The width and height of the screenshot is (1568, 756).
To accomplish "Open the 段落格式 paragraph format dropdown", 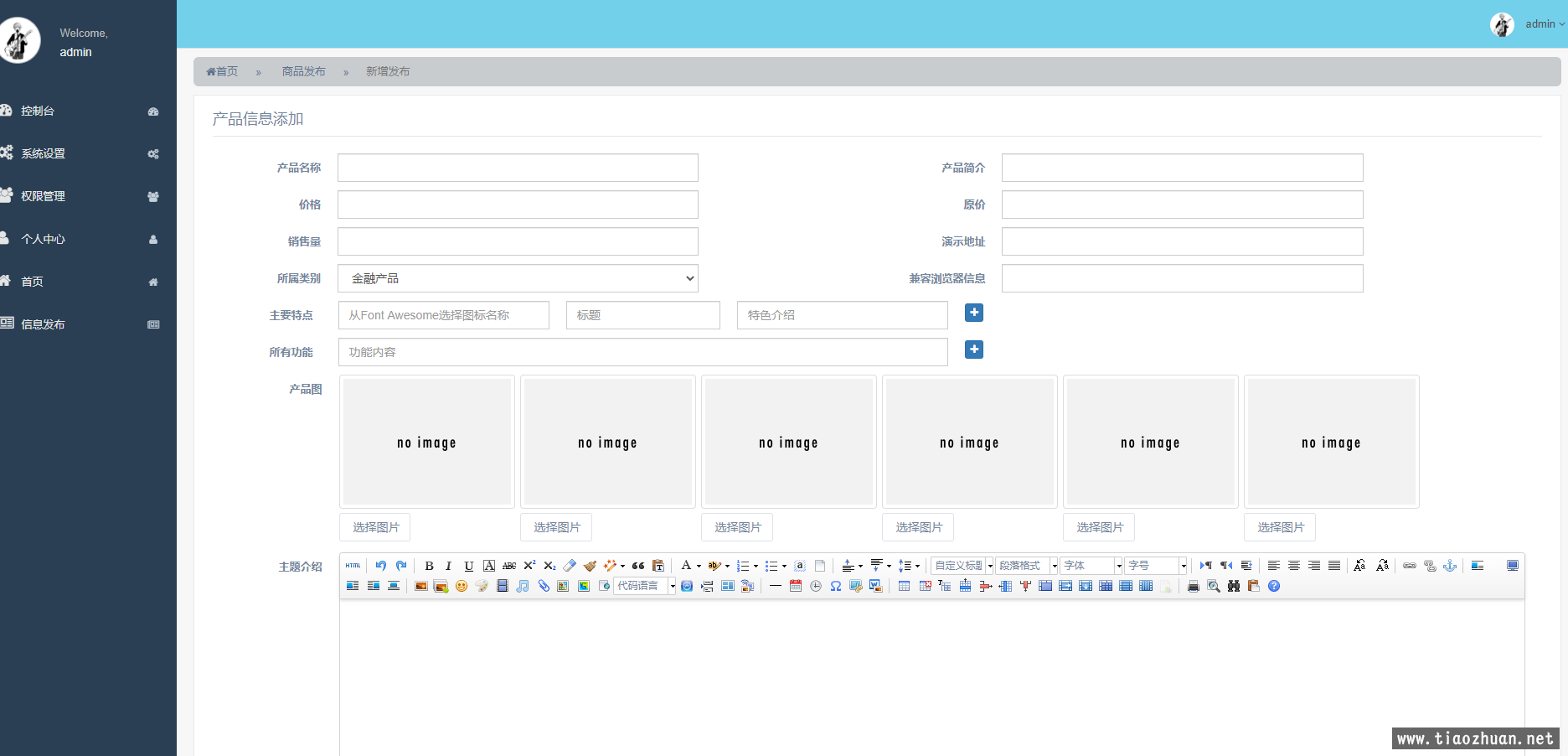I will (x=1026, y=566).
